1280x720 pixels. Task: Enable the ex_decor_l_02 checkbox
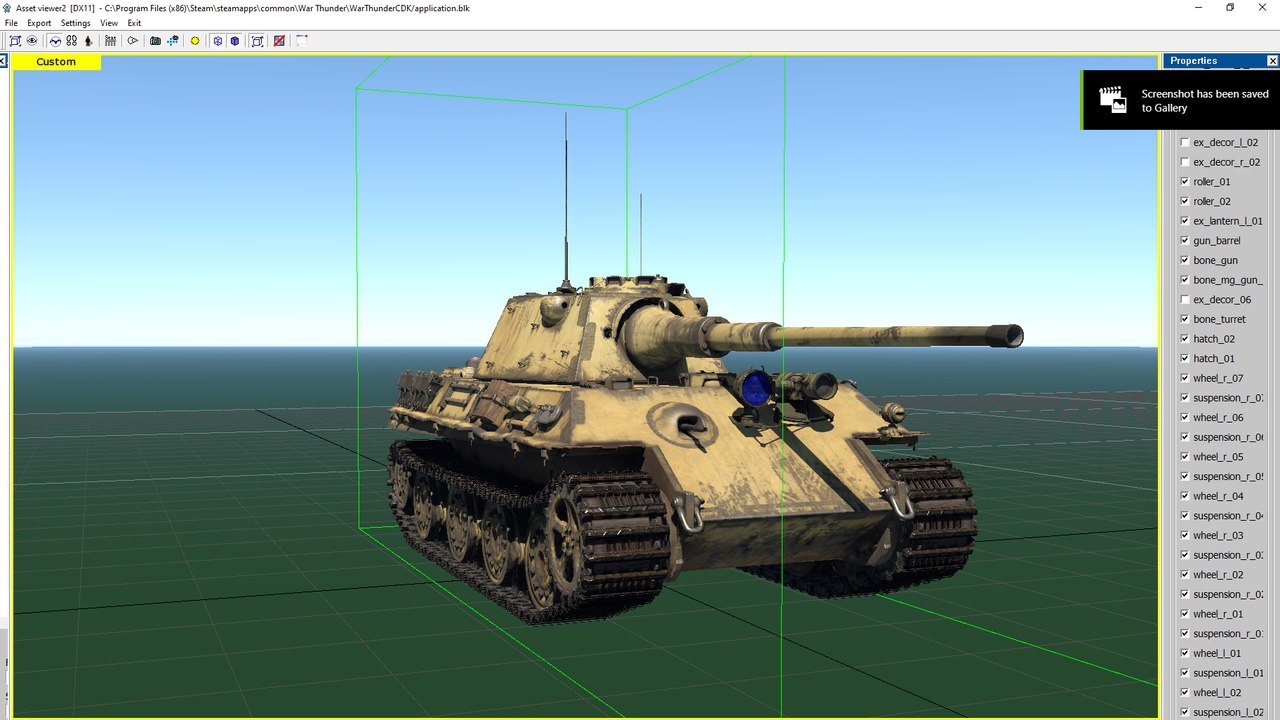1185,142
